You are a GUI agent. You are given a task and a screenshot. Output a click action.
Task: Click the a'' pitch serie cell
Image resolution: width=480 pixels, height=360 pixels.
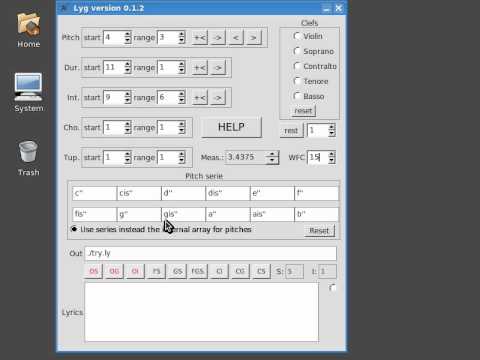tap(228, 214)
